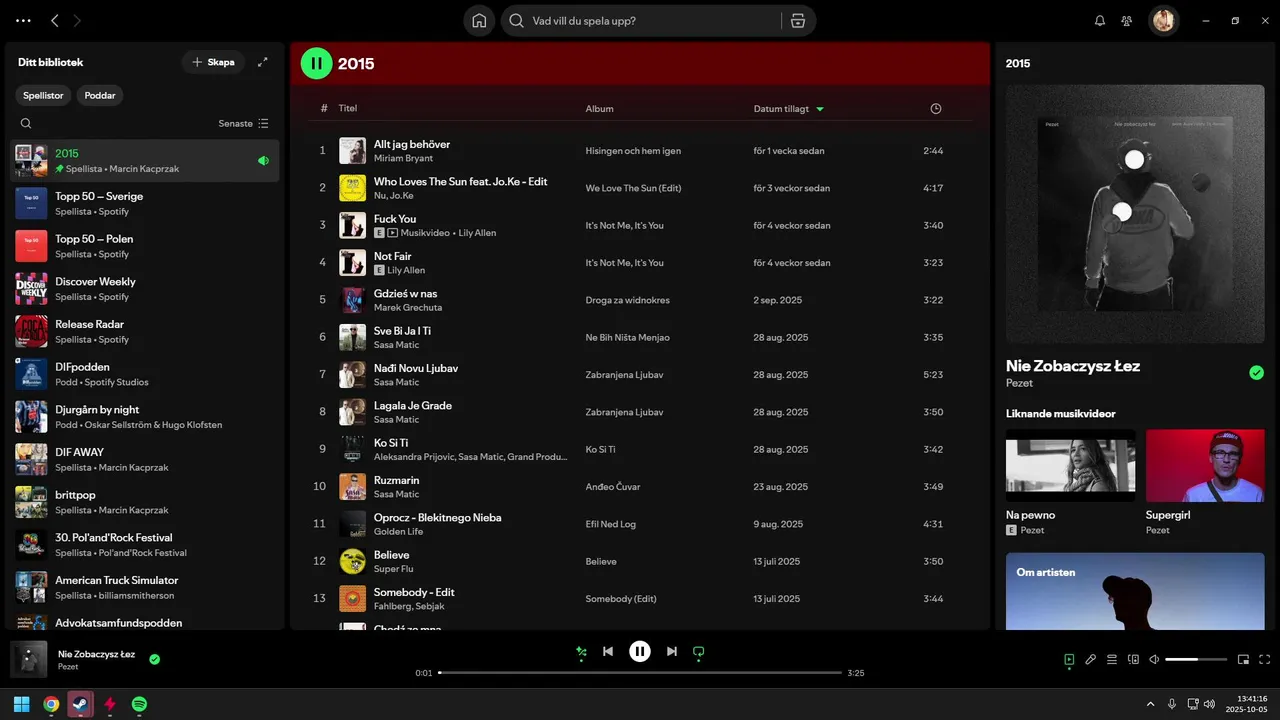Show hidden system tray icons
The image size is (1280, 720).
coord(1150,704)
